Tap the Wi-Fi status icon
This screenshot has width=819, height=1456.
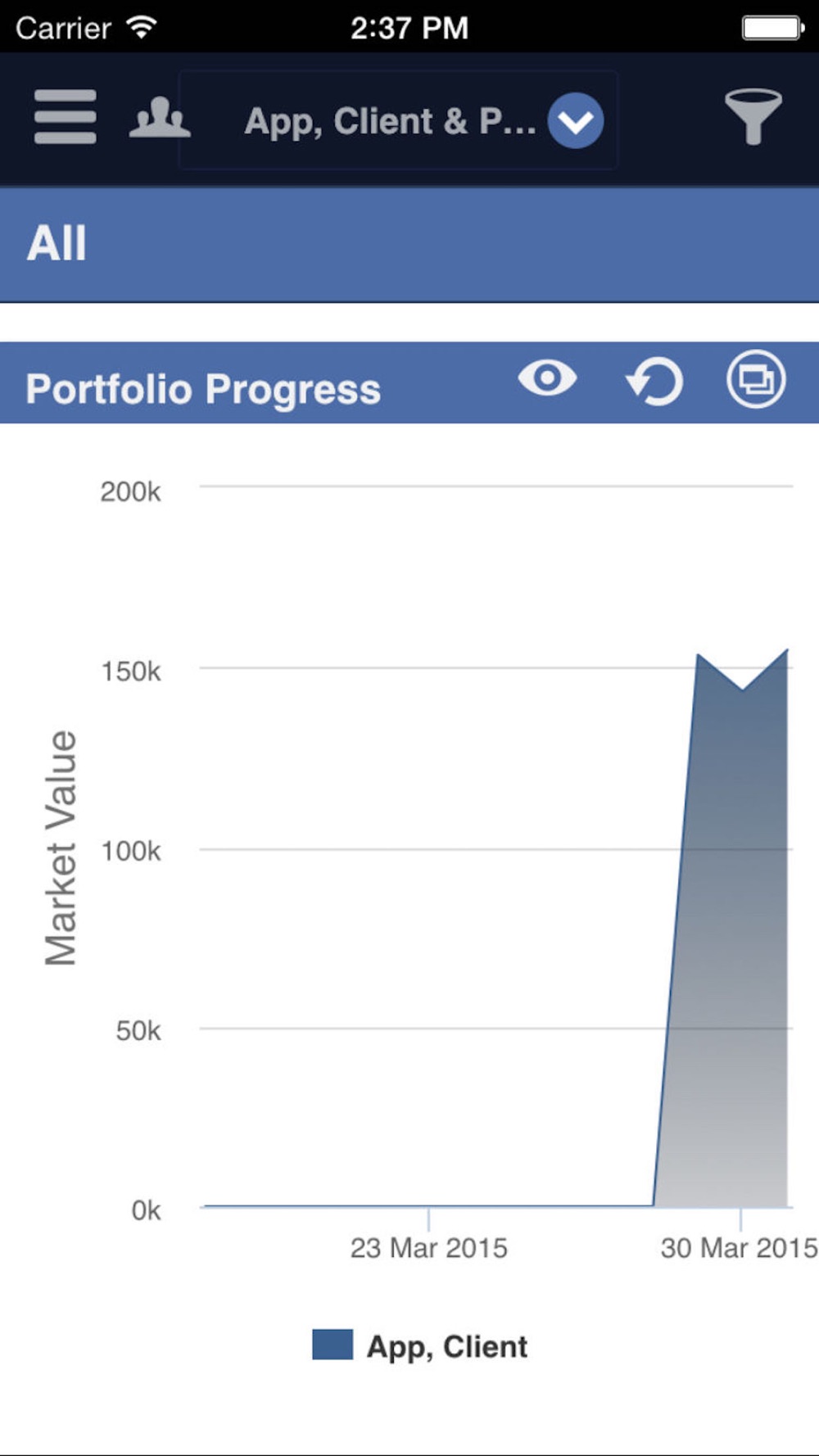tap(143, 27)
